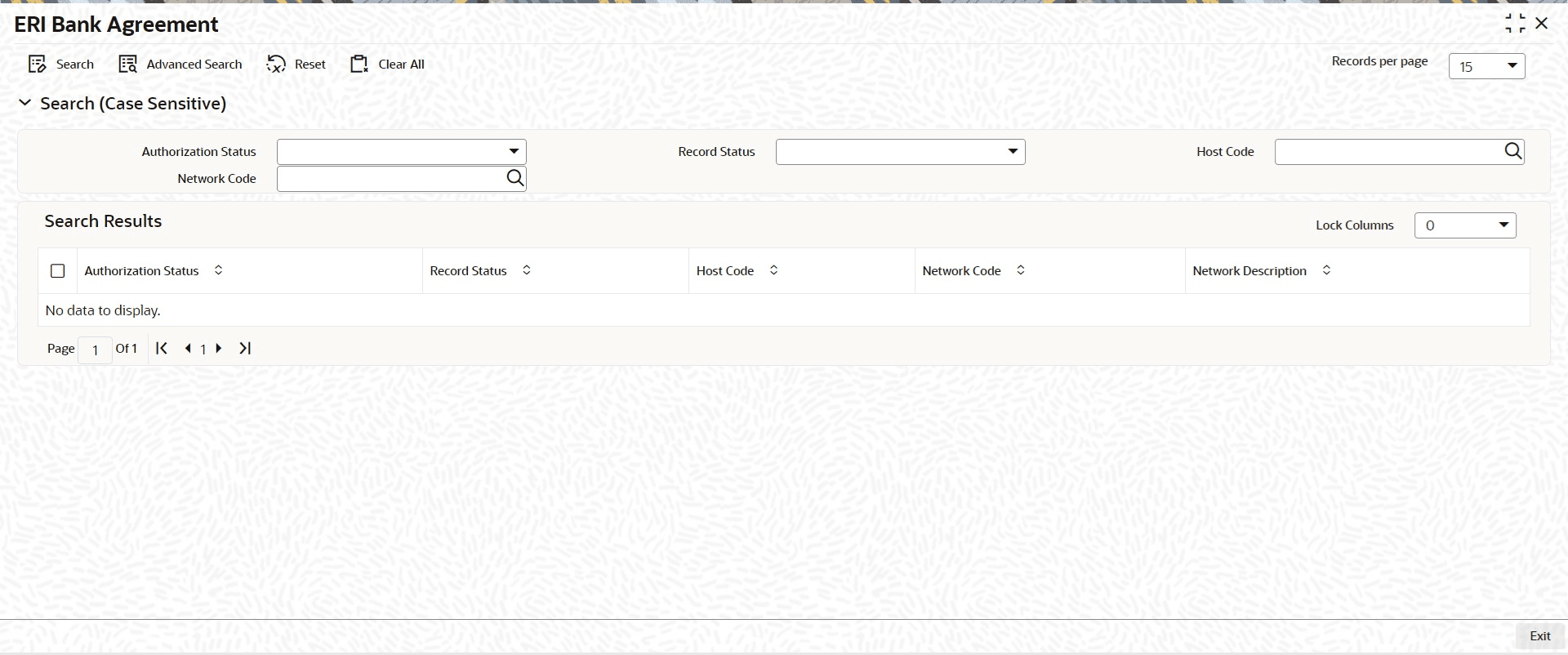The height and width of the screenshot is (655, 1568).
Task: Sort by Record Status column
Action: 527,270
